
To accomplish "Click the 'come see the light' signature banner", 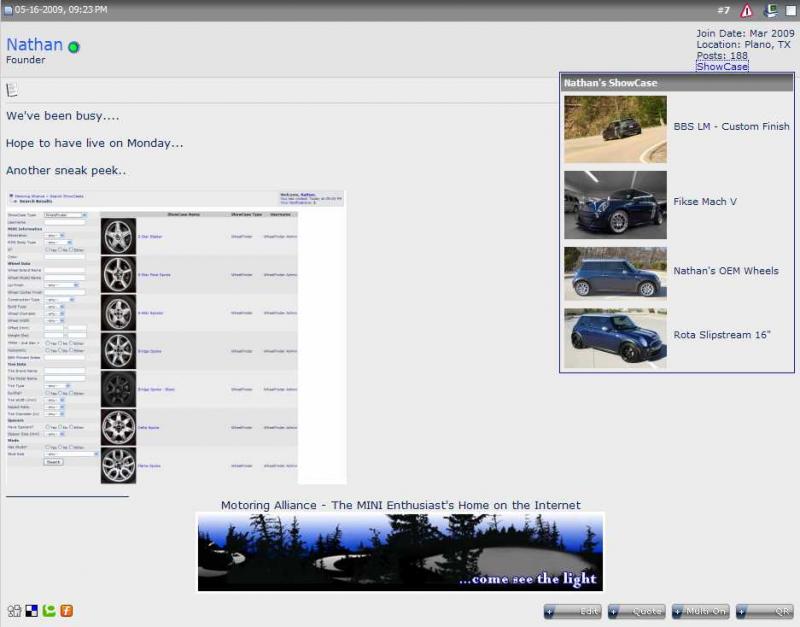I will tap(400, 551).
